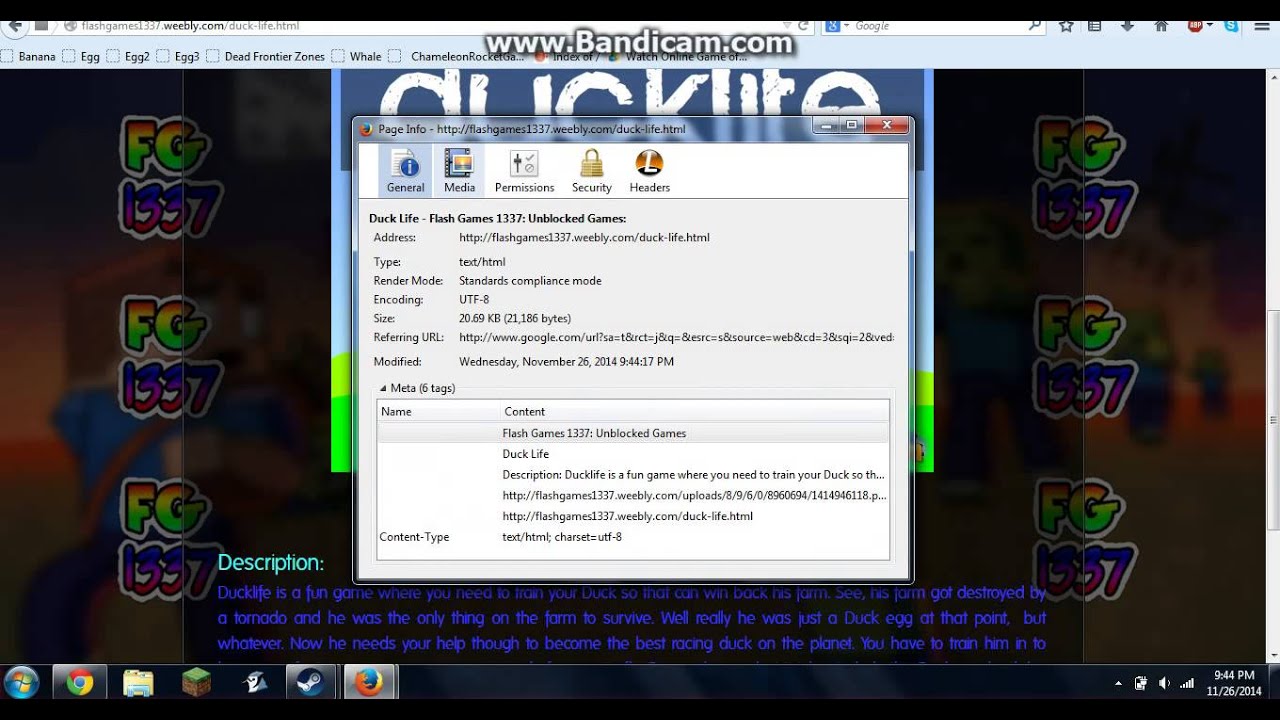The image size is (1280, 720).
Task: Switch to Firefox taskbar button
Action: [370, 683]
